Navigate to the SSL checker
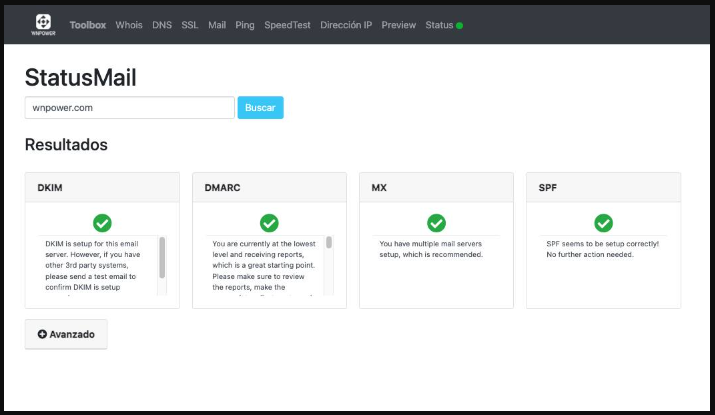This screenshot has width=715, height=415. pos(190,25)
